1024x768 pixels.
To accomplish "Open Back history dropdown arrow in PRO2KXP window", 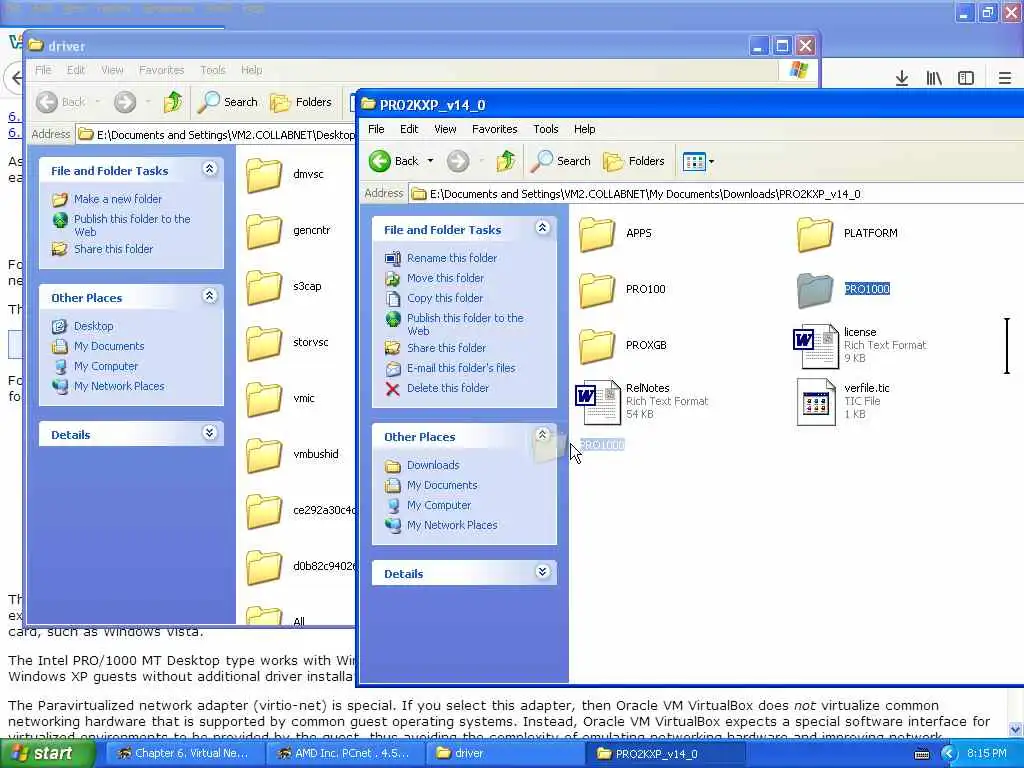I will 430,161.
